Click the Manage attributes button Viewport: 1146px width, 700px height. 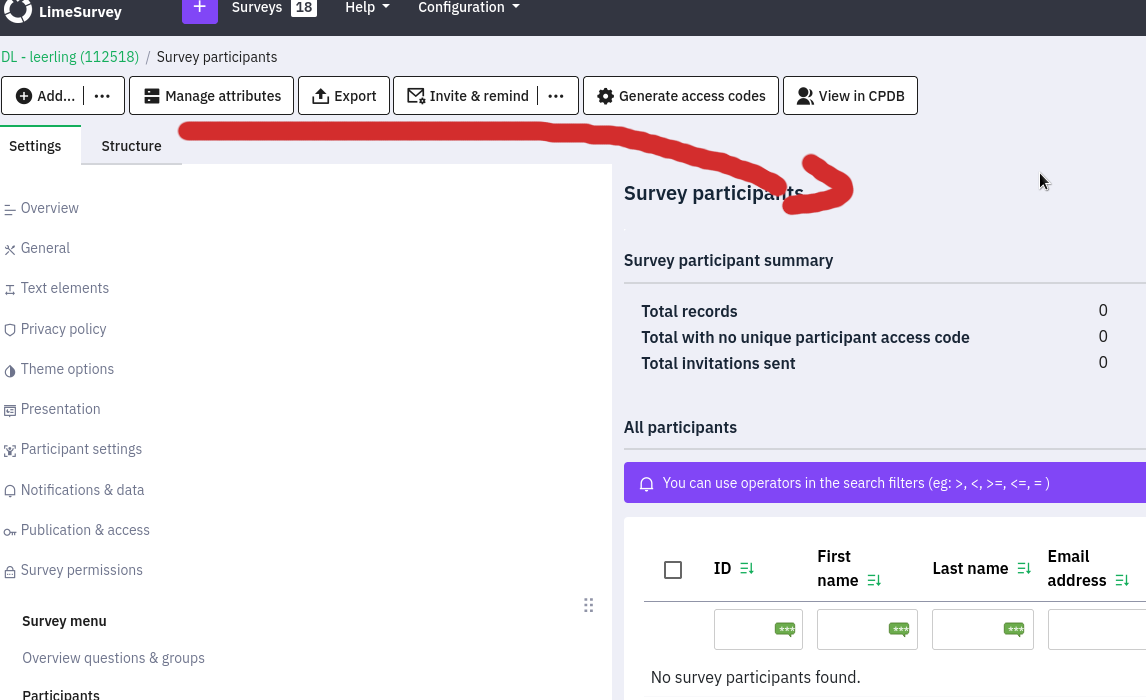(x=212, y=96)
